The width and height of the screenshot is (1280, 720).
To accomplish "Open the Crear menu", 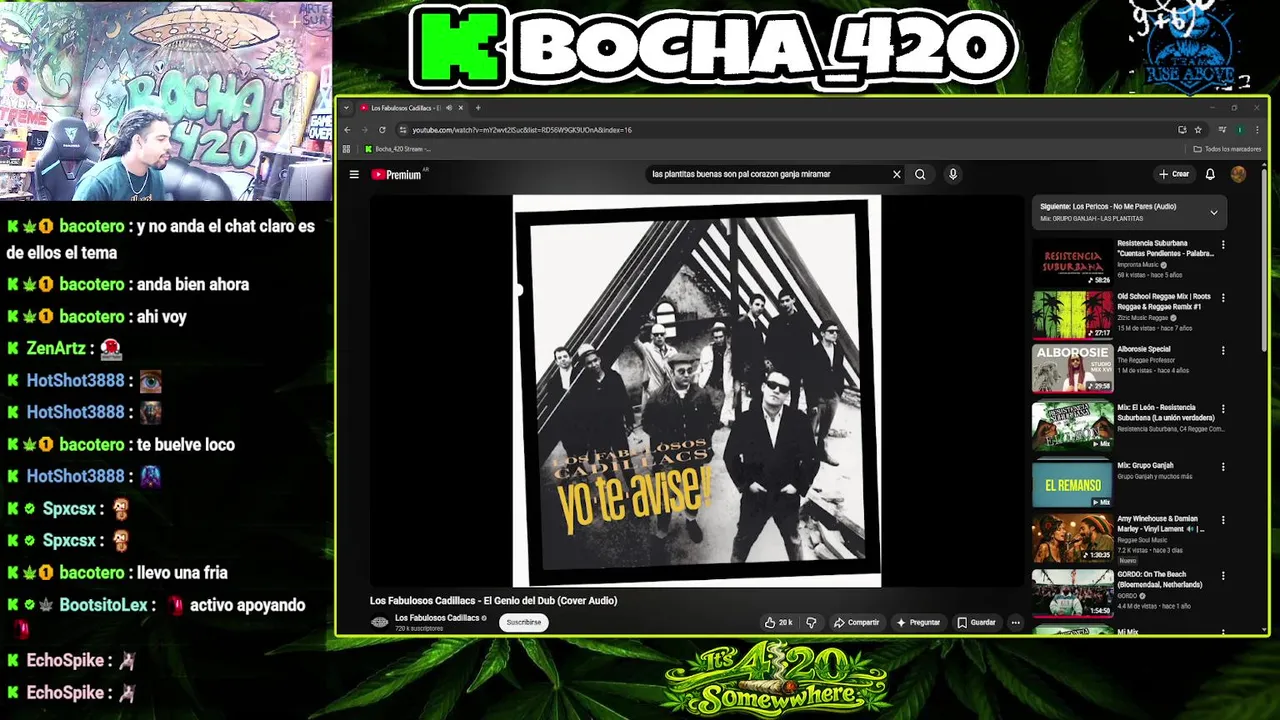I will 1174,174.
